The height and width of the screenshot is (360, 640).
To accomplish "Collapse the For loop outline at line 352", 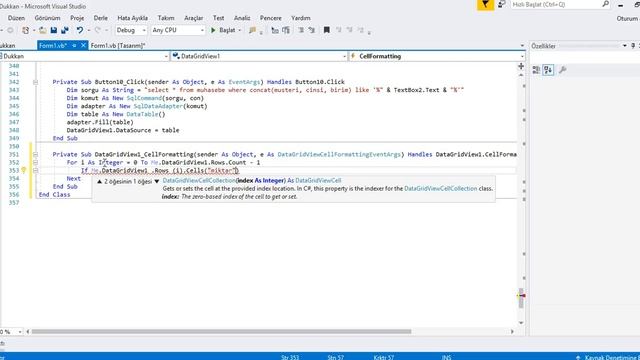I will [x=35, y=162].
